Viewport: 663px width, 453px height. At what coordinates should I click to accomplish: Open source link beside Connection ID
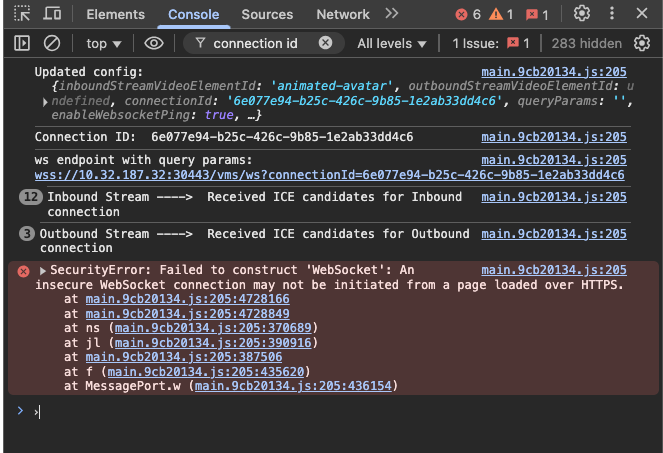click(554, 137)
